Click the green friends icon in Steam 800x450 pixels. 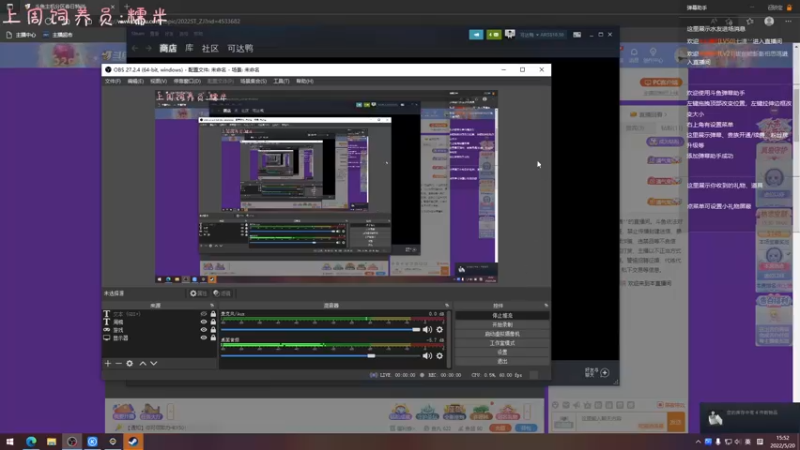tap(493, 35)
